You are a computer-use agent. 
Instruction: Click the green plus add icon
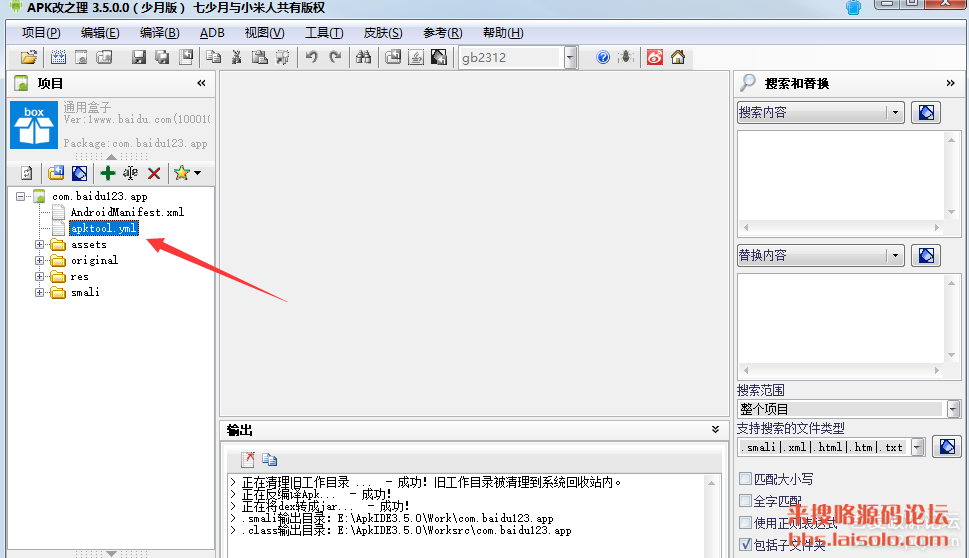(108, 173)
